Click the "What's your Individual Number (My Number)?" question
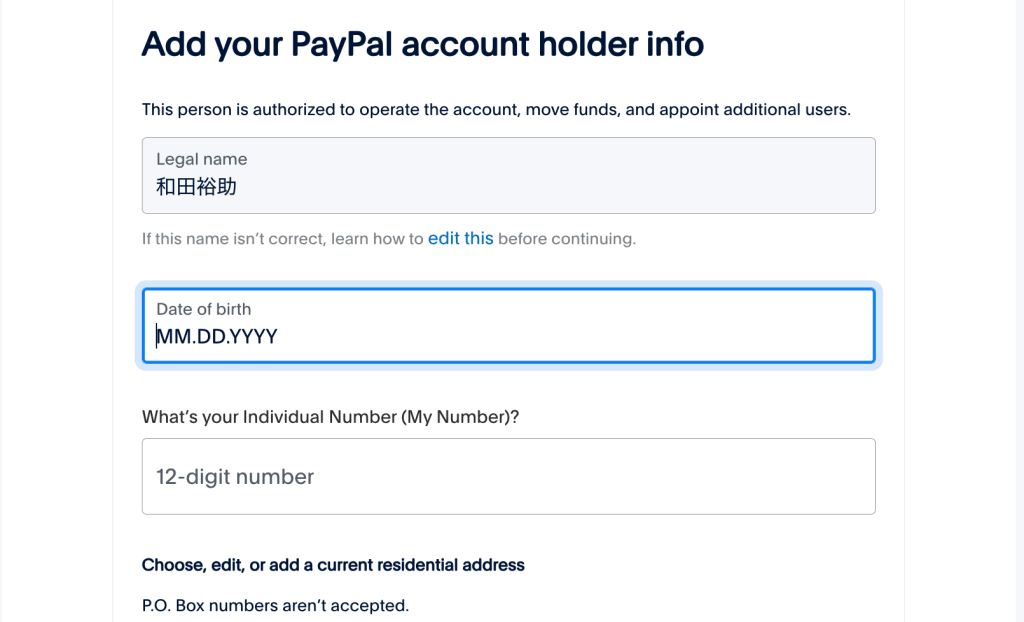Image resolution: width=1024 pixels, height=622 pixels. pyautogui.click(x=330, y=417)
